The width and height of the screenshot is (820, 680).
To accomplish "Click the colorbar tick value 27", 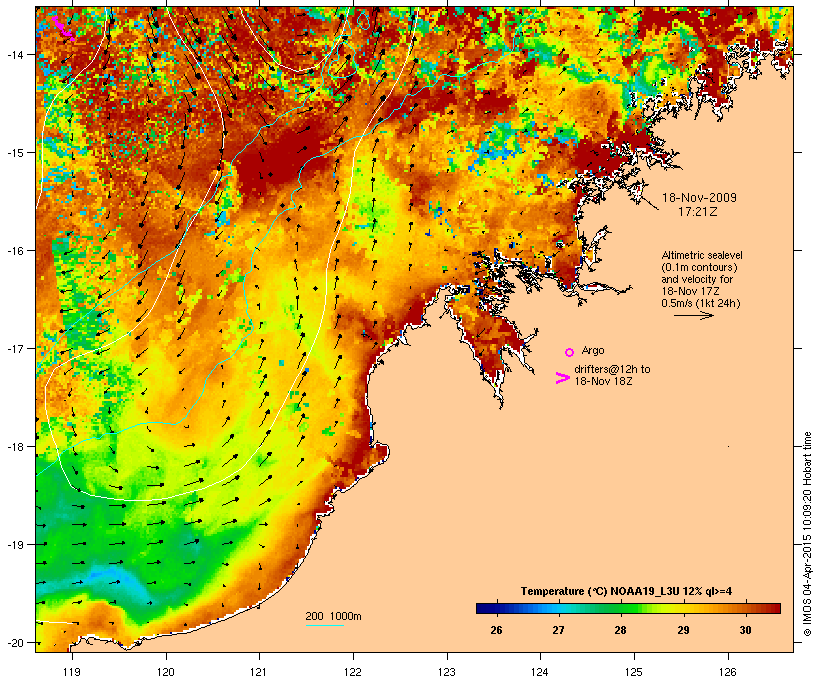I will 559,630.
